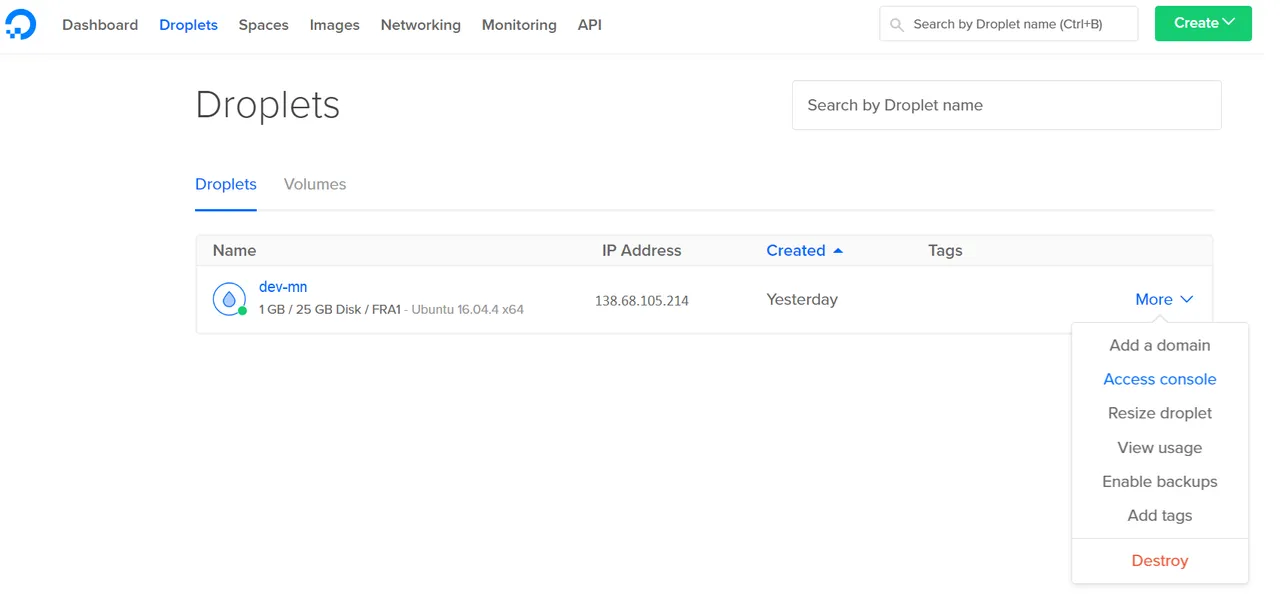Click the IP Address column header
This screenshot has width=1280, height=608.
tap(642, 251)
